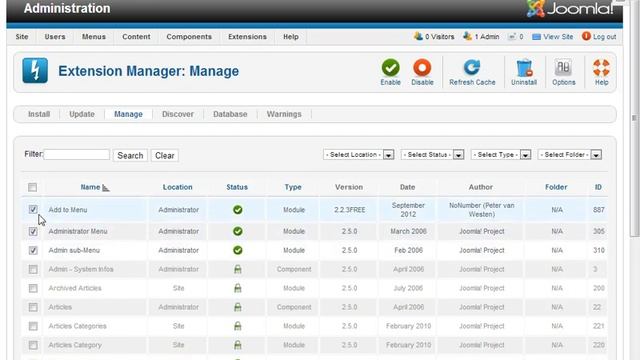
Task: Click into the Filter text field
Action: tap(77, 155)
